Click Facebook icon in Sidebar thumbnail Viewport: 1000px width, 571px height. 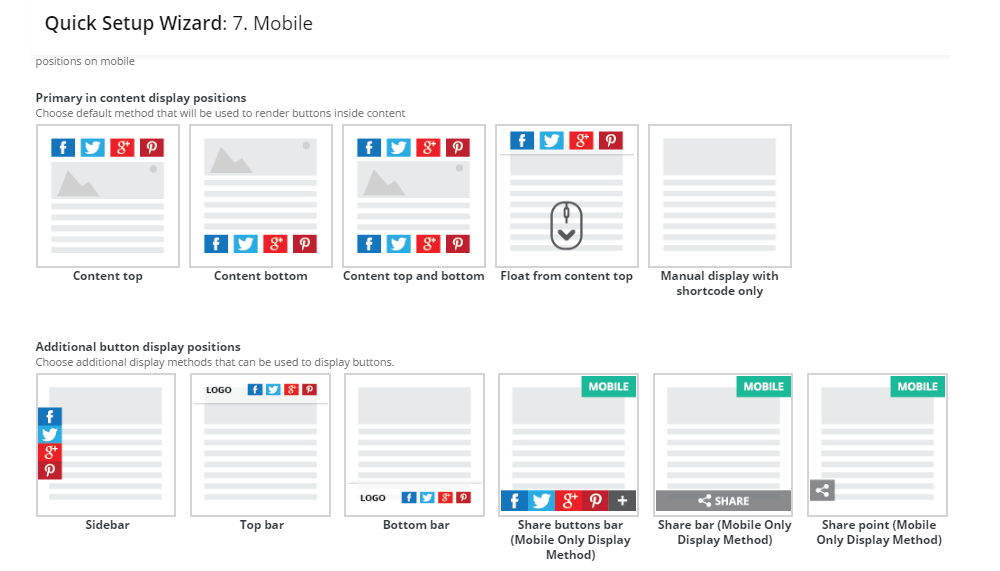50,417
